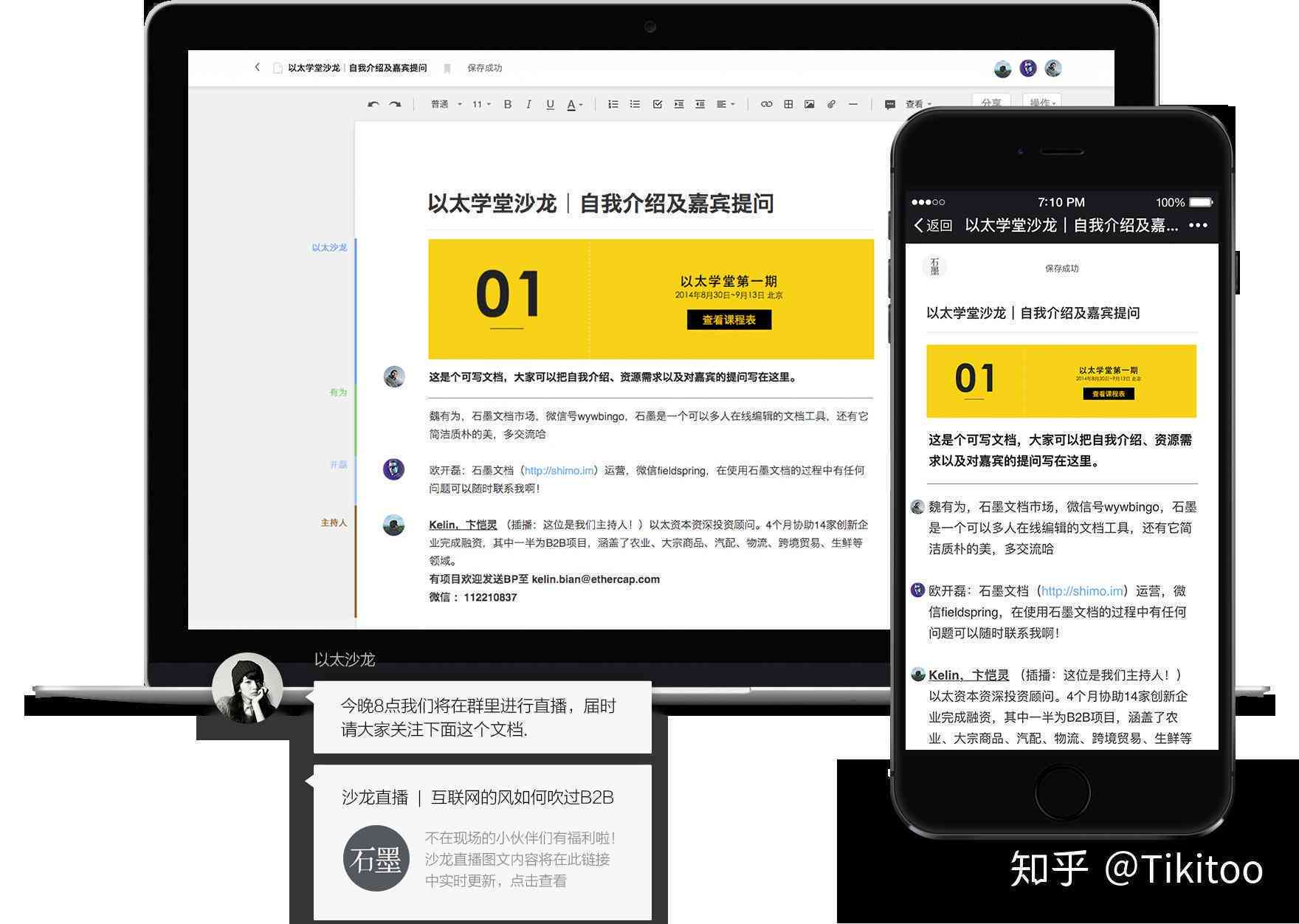Screen dimensions: 1299x924
Task: Attach a file with the paperclip icon
Action: pyautogui.click(x=831, y=104)
